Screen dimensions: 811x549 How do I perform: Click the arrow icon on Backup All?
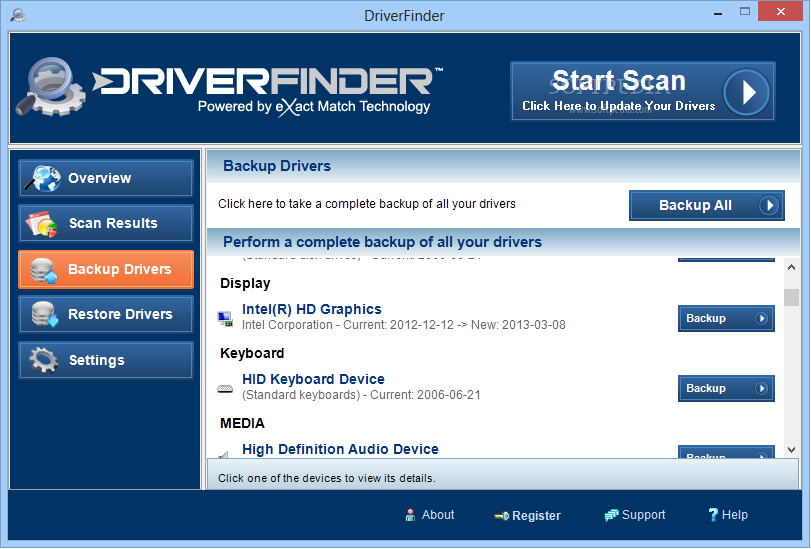tap(769, 205)
